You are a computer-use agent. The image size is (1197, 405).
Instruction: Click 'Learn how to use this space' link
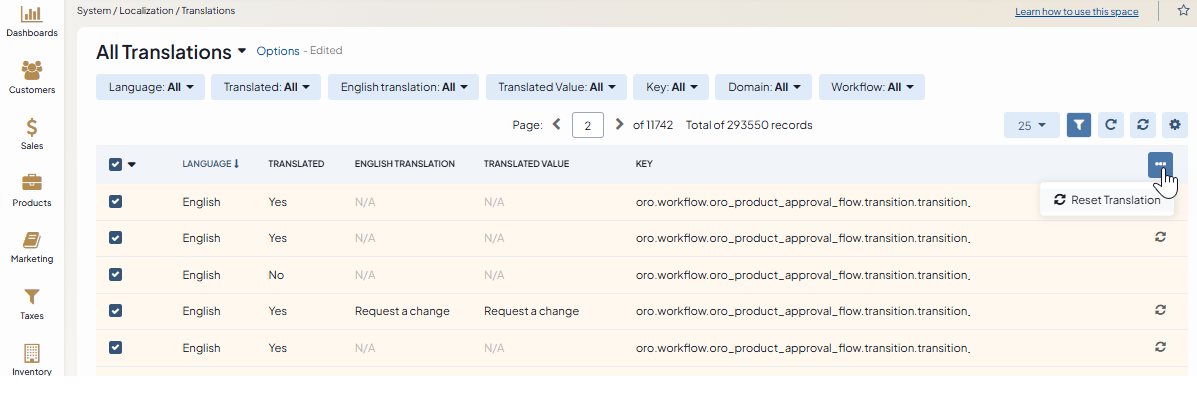click(1076, 12)
